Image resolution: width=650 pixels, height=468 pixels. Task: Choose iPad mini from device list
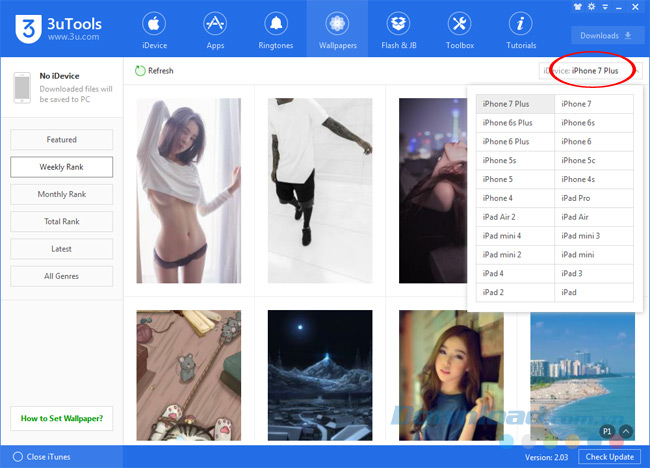[x=594, y=255]
